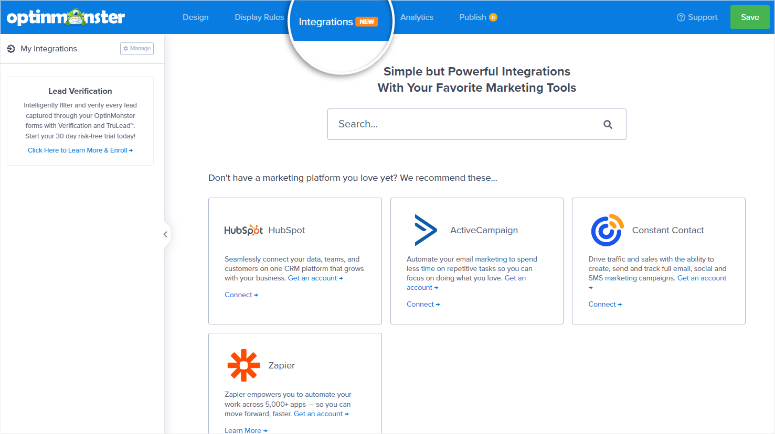Click the NEW badge on Integrations
The height and width of the screenshot is (434, 775).
click(x=367, y=22)
